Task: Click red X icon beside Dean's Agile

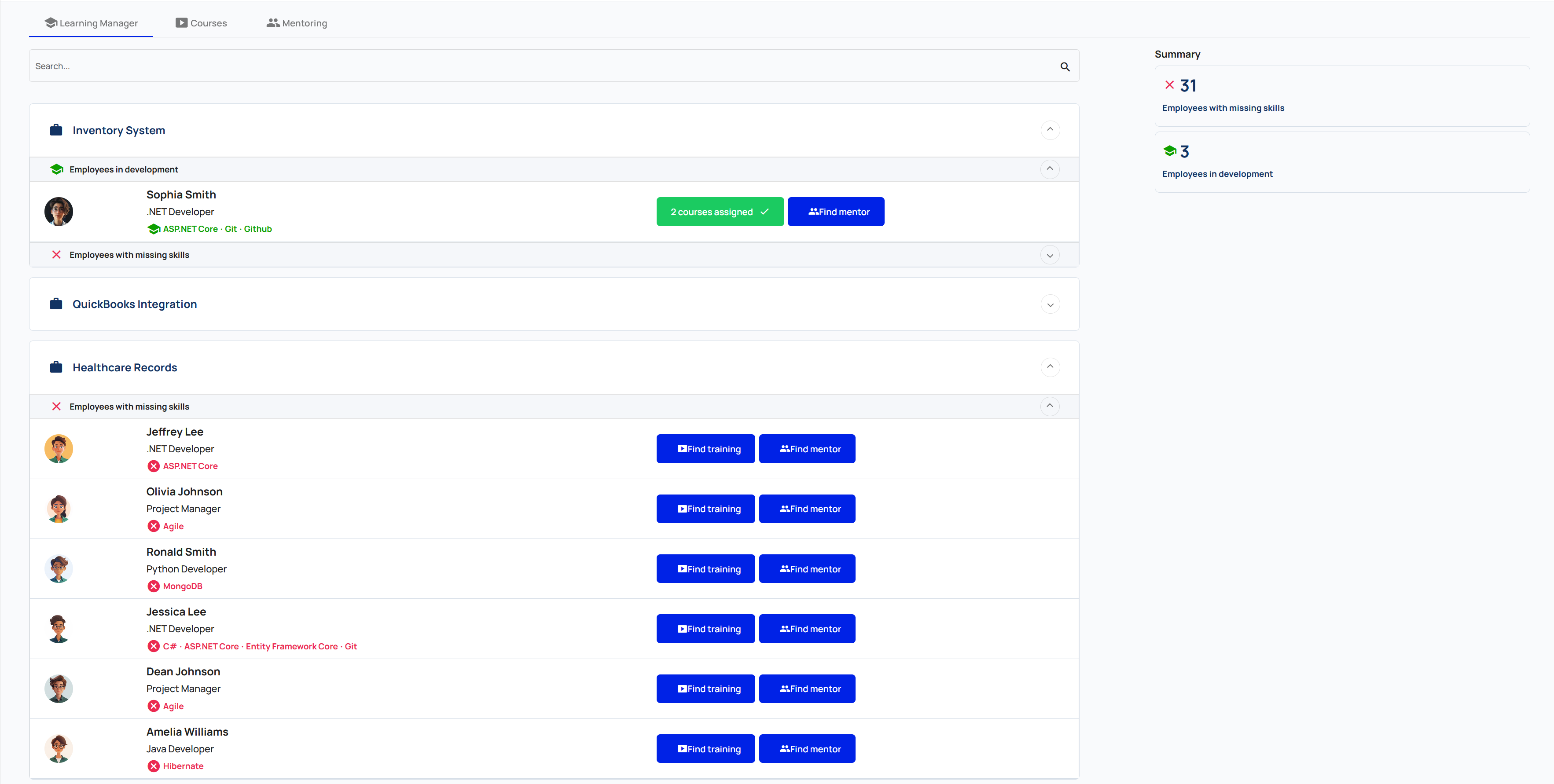Action: pos(154,706)
